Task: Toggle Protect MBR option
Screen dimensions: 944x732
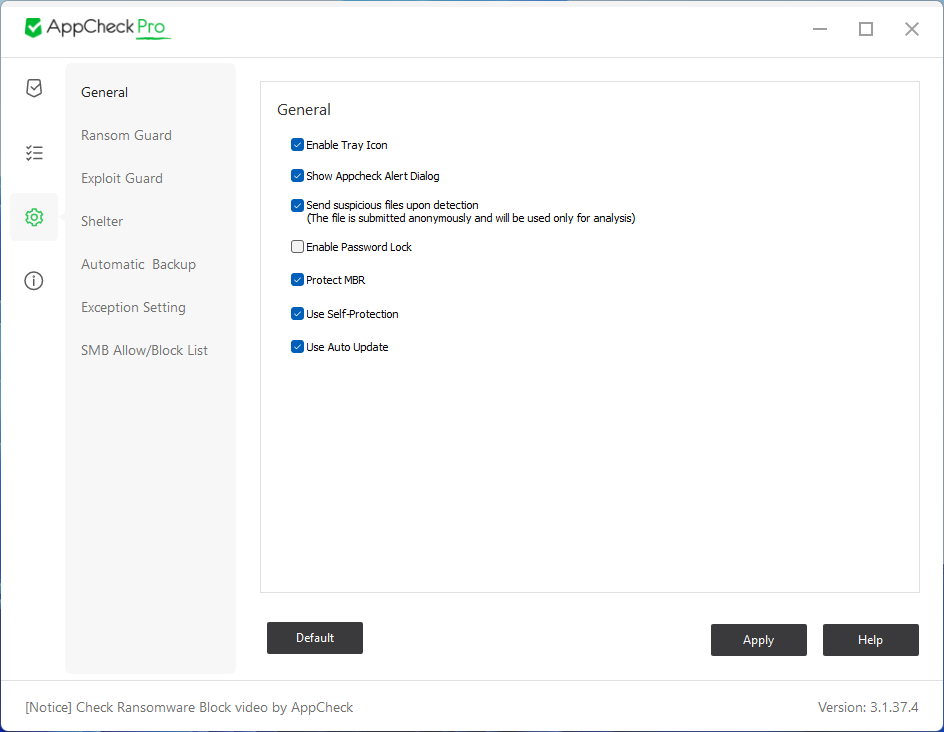Action: (297, 280)
